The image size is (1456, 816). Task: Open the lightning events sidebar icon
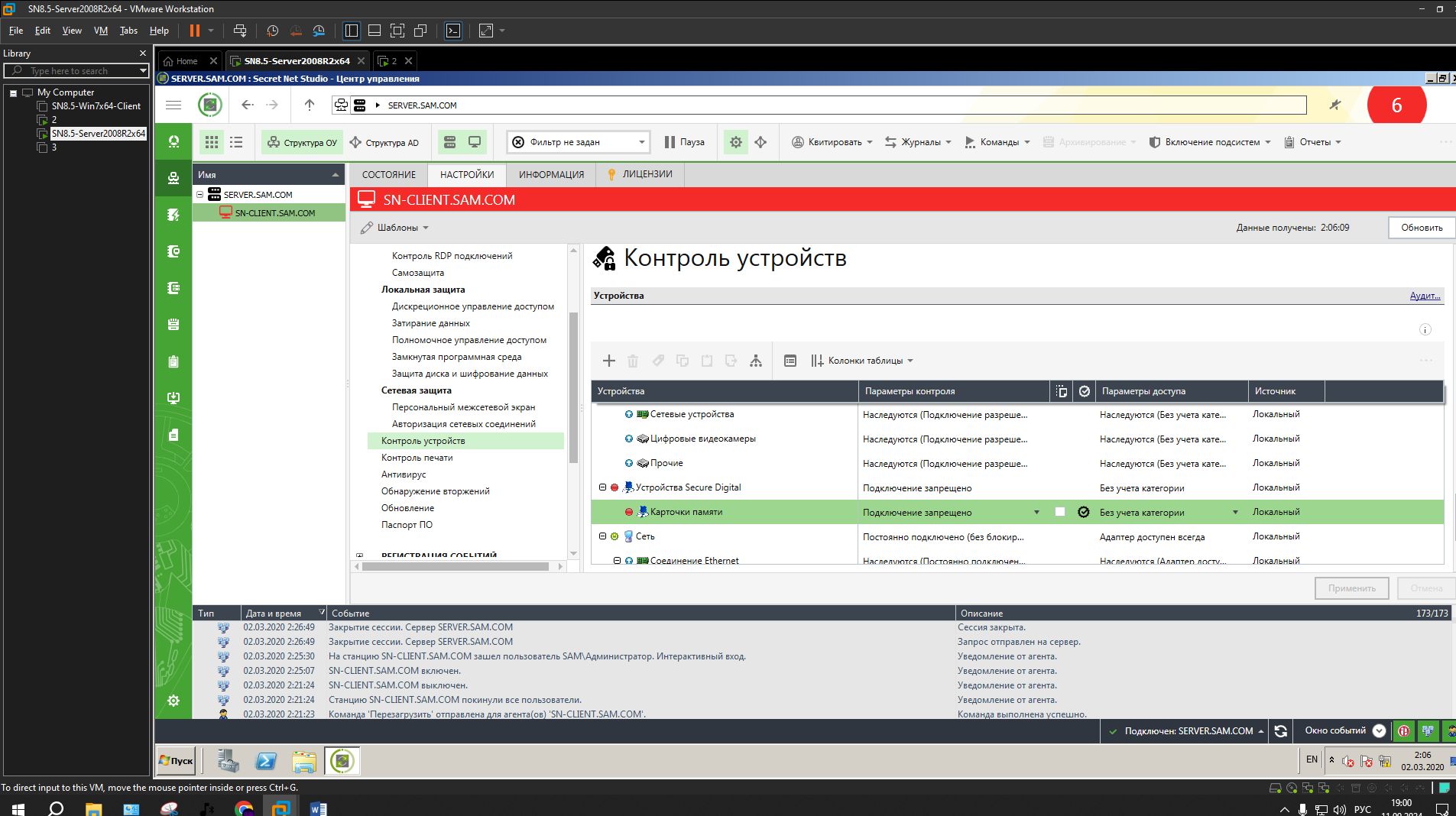[x=173, y=215]
